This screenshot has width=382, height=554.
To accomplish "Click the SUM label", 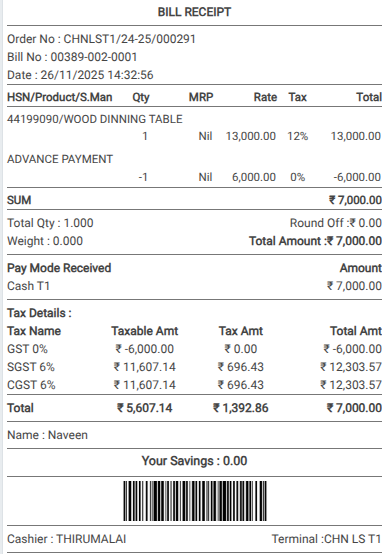I will click(x=19, y=200).
